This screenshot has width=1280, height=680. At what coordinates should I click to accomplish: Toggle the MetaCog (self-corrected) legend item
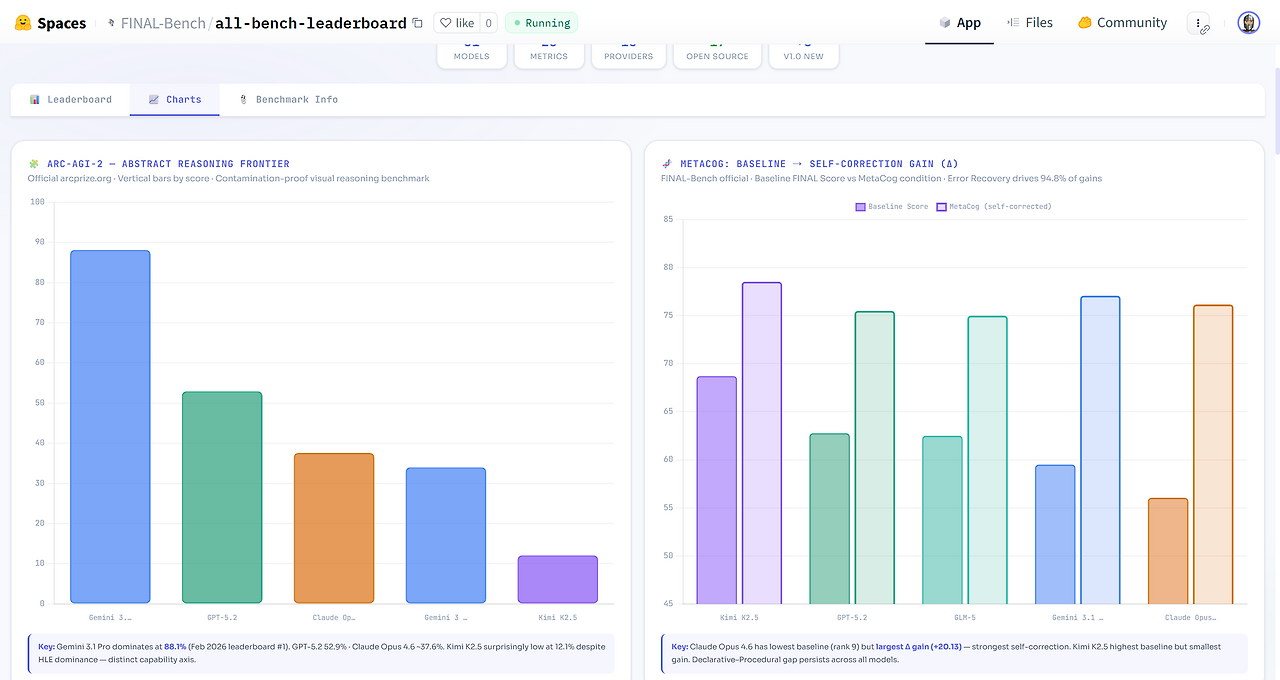pos(993,207)
